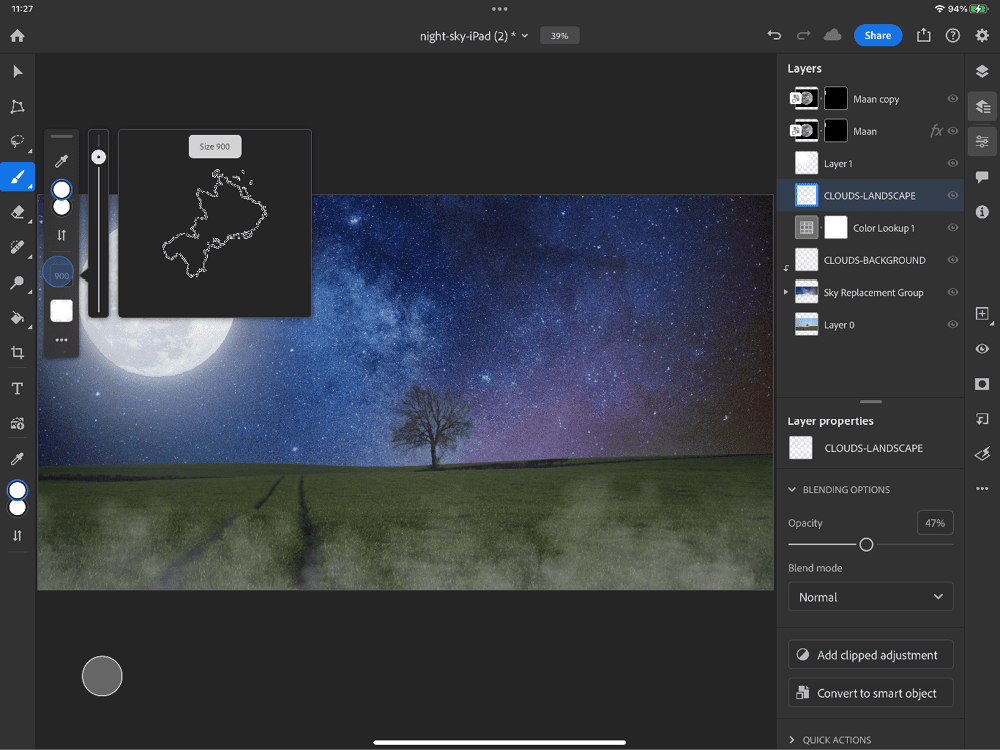Image resolution: width=1000 pixels, height=750 pixels.
Task: Collapse the Blending Options section
Action: [x=792, y=490]
